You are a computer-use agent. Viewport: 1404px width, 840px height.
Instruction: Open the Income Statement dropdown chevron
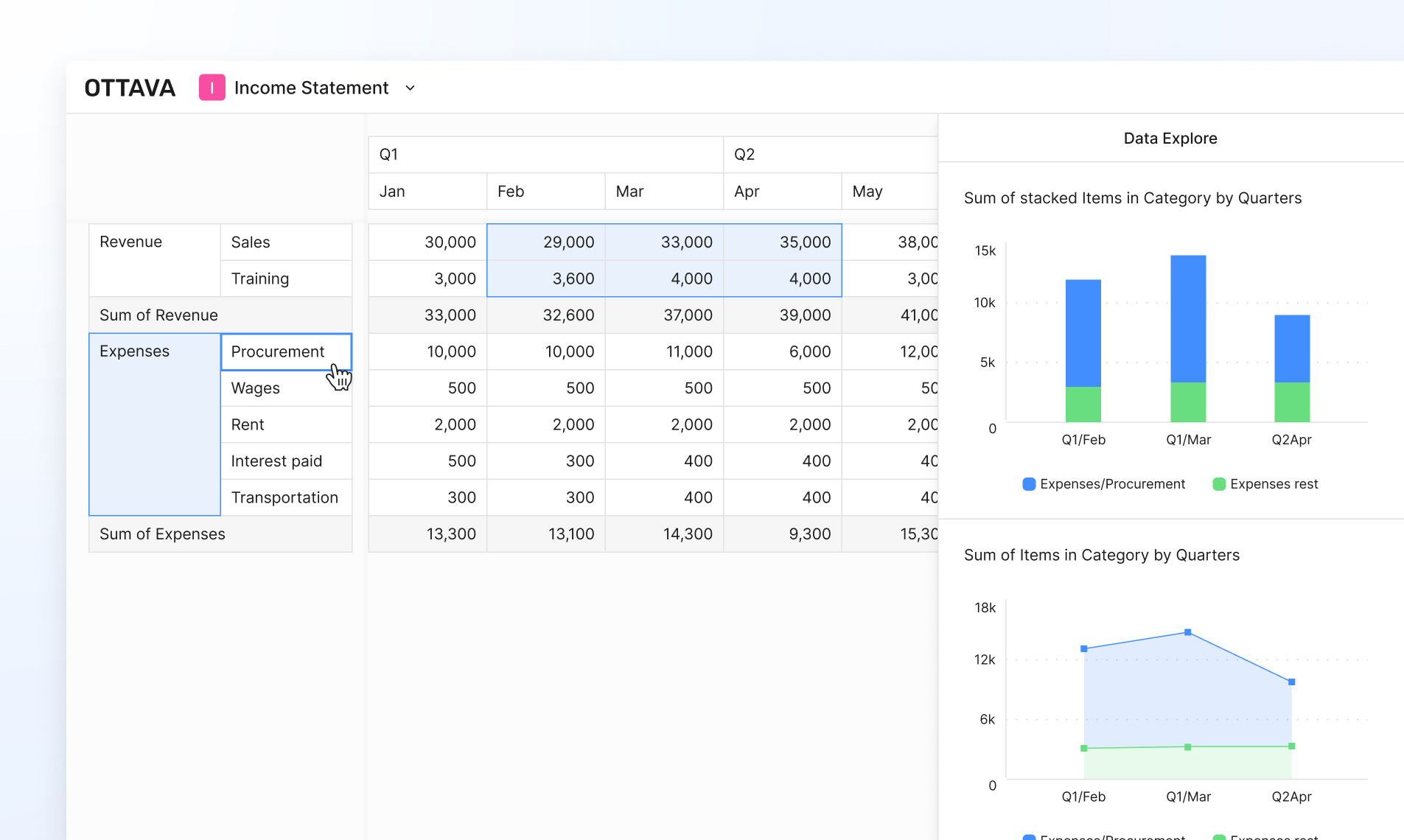coord(411,88)
